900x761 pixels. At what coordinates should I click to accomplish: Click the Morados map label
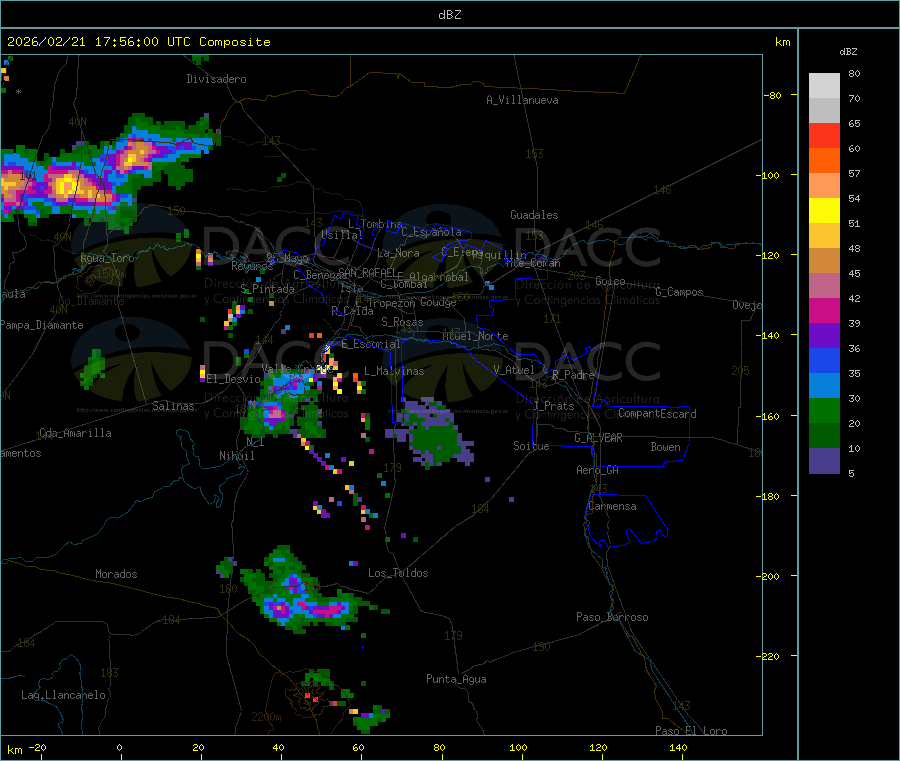pos(116,574)
